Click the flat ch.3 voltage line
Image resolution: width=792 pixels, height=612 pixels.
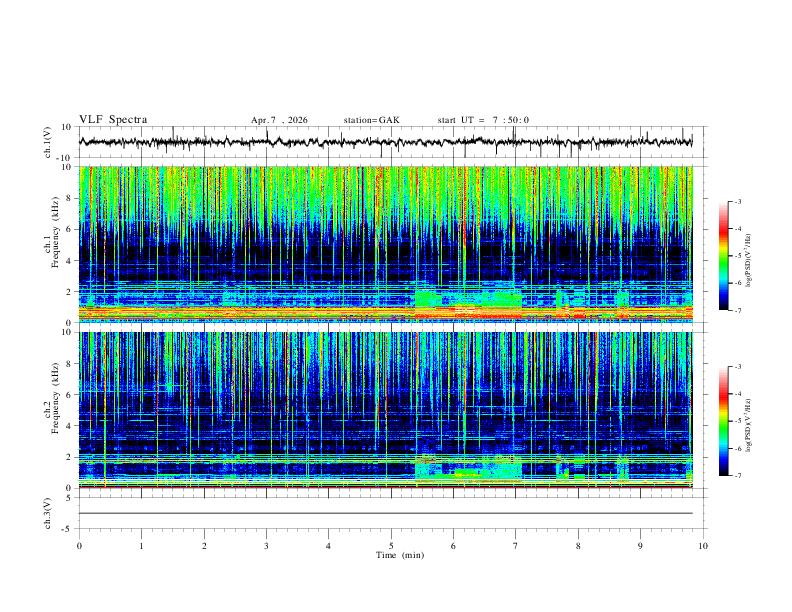(x=385, y=513)
